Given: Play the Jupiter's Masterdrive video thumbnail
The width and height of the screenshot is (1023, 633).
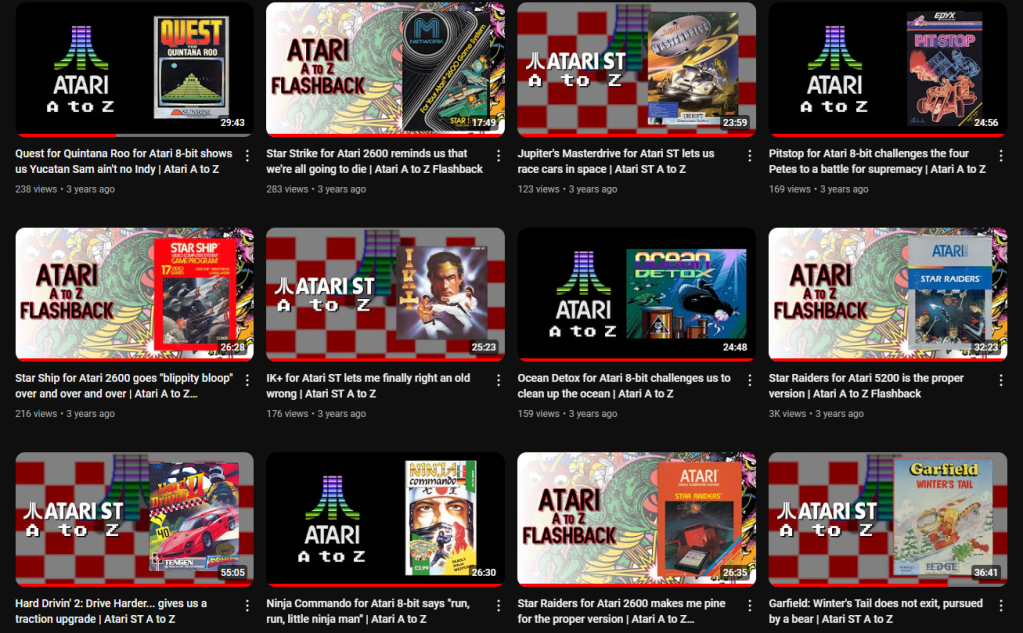Looking at the screenshot, I should (636, 68).
